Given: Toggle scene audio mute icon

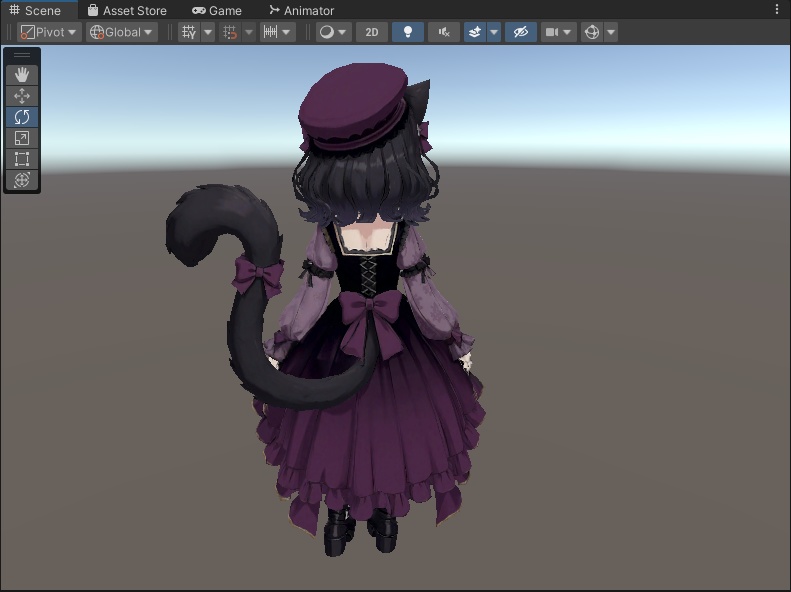Looking at the screenshot, I should [x=444, y=32].
